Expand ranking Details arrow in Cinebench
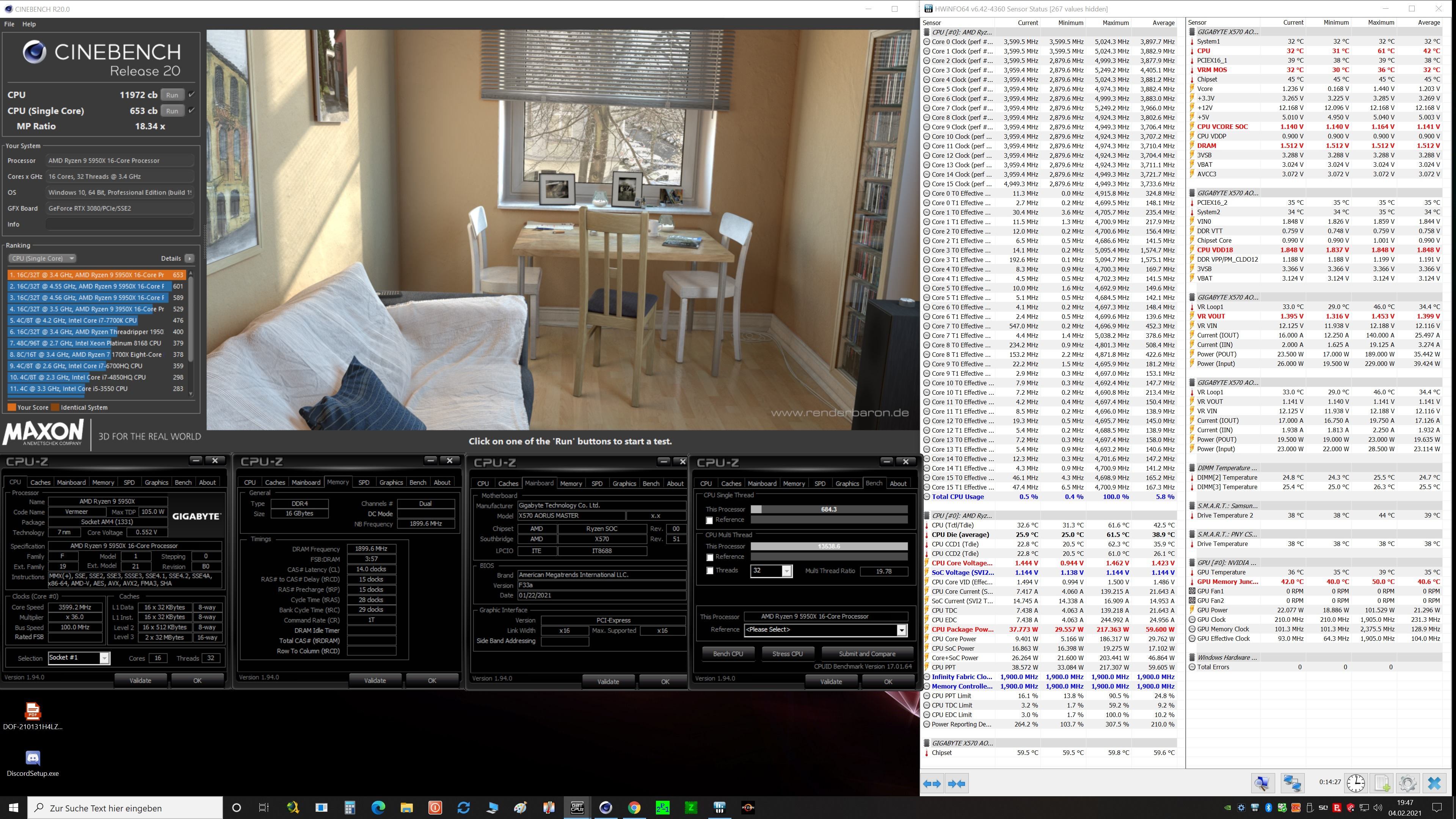 coord(189,258)
